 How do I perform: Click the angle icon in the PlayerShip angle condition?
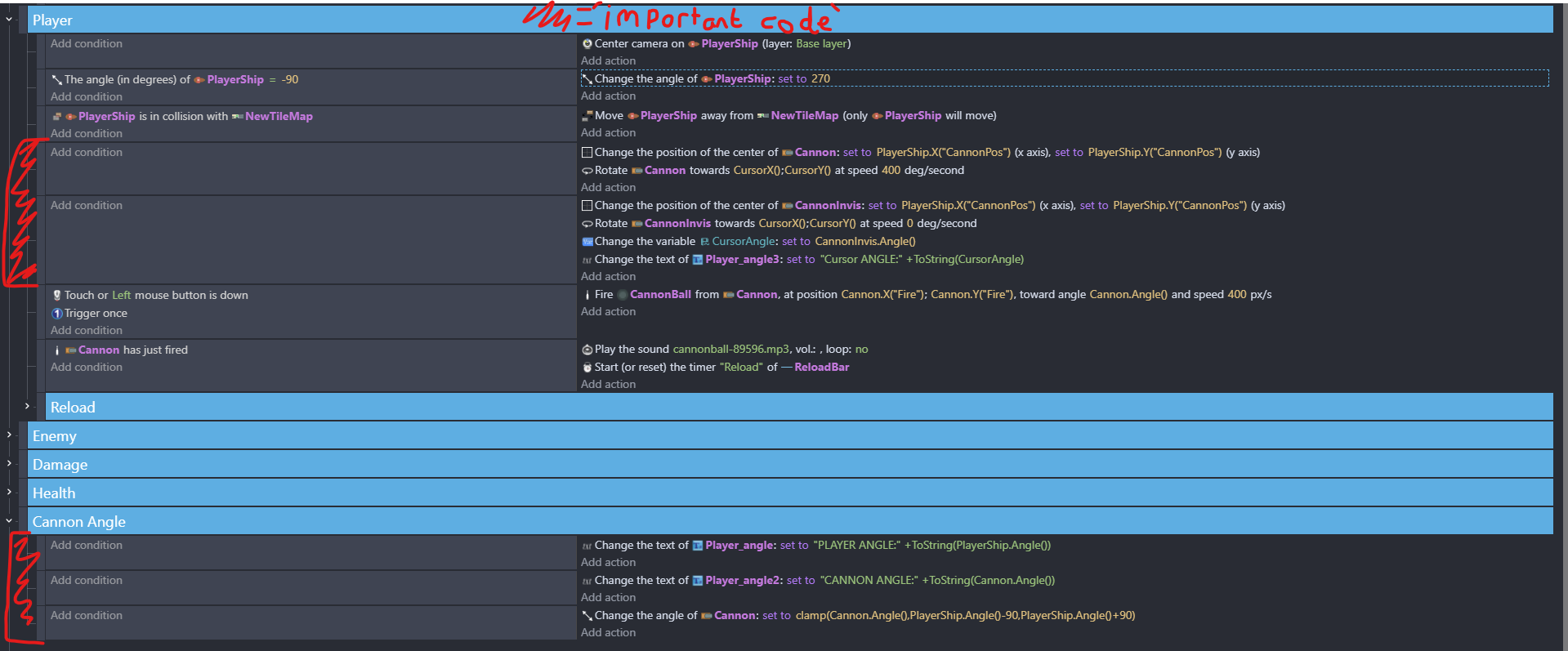[x=56, y=80]
